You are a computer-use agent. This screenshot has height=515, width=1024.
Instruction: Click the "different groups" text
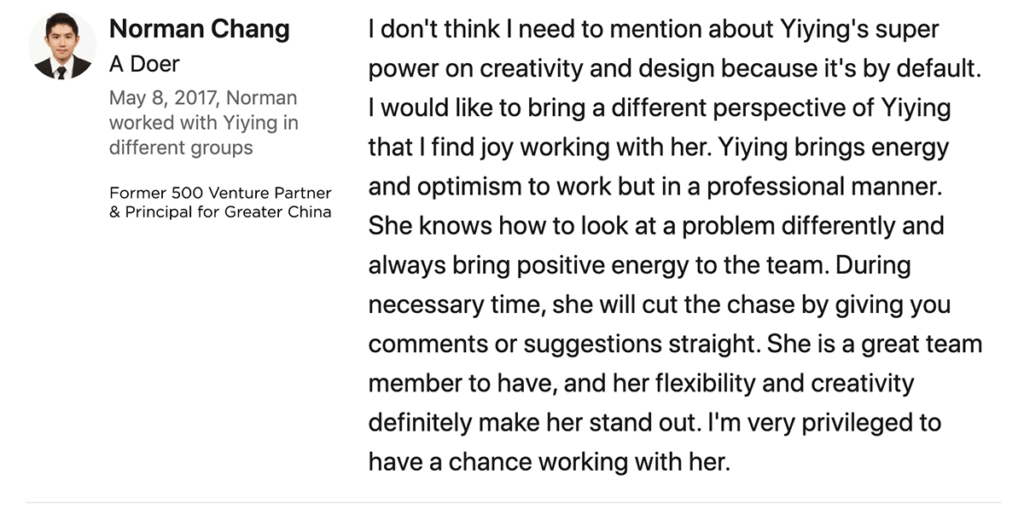tap(181, 148)
